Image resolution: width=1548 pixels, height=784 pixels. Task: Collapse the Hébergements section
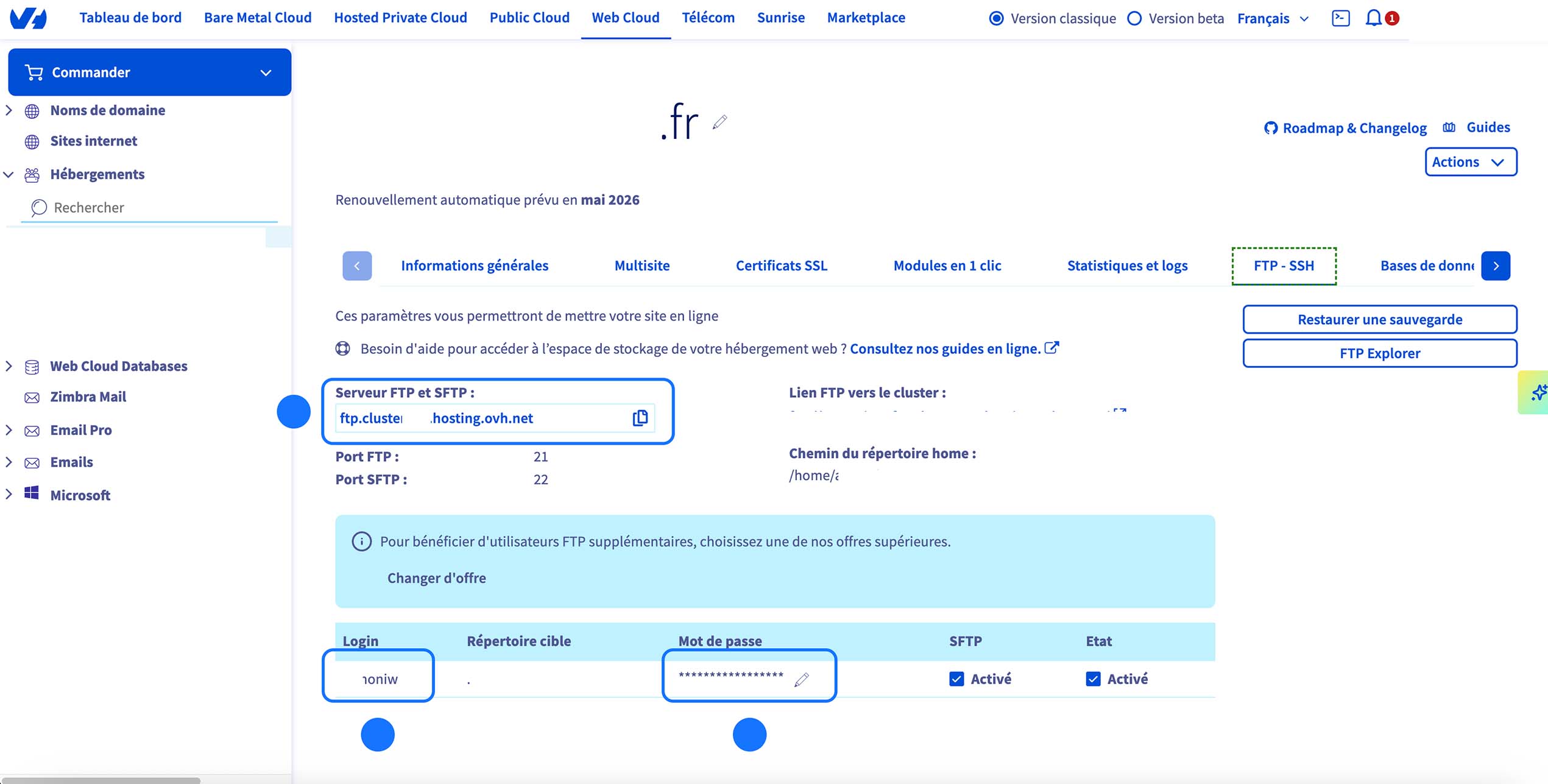8,174
